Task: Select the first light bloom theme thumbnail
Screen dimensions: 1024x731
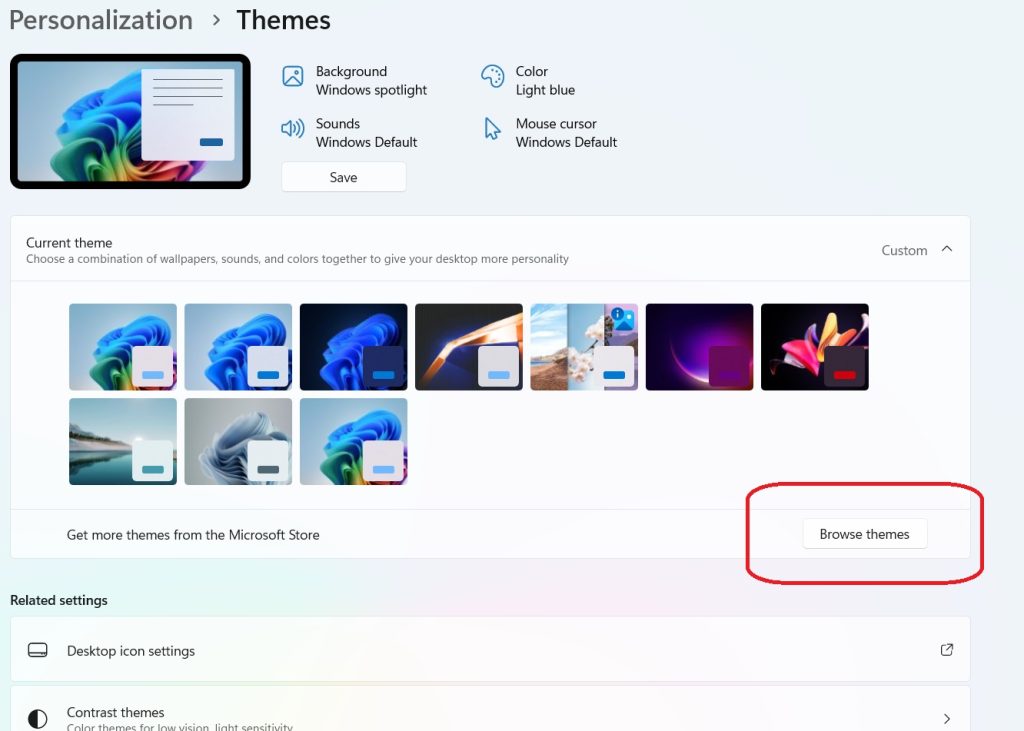Action: point(123,347)
